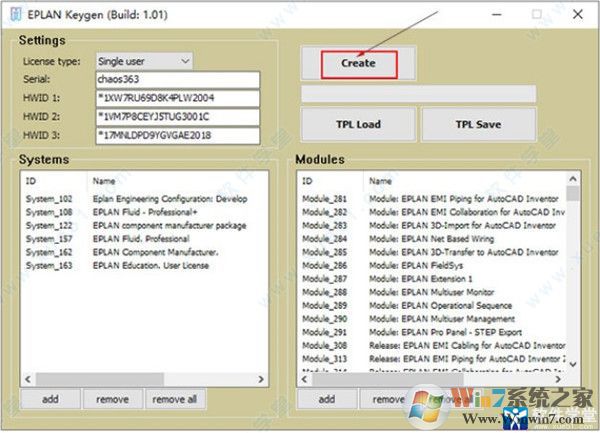Select Module_308 EMI Cabling row
Viewport: 600px width, 433px height.
pyautogui.click(x=432, y=346)
